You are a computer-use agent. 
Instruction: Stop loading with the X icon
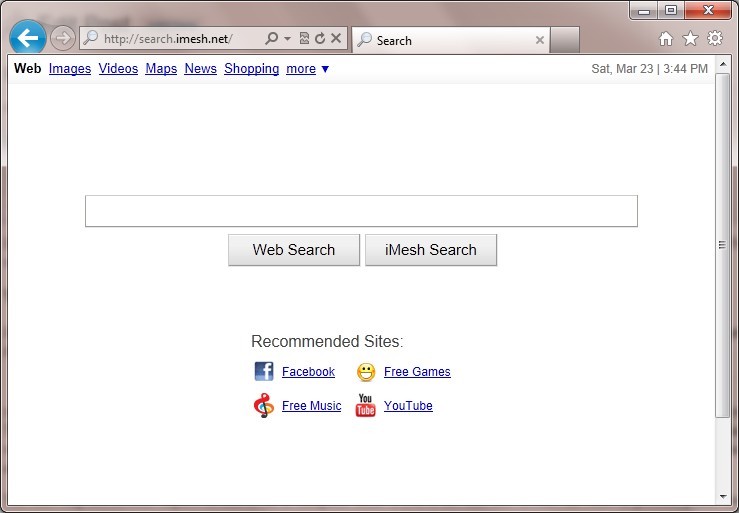336,38
